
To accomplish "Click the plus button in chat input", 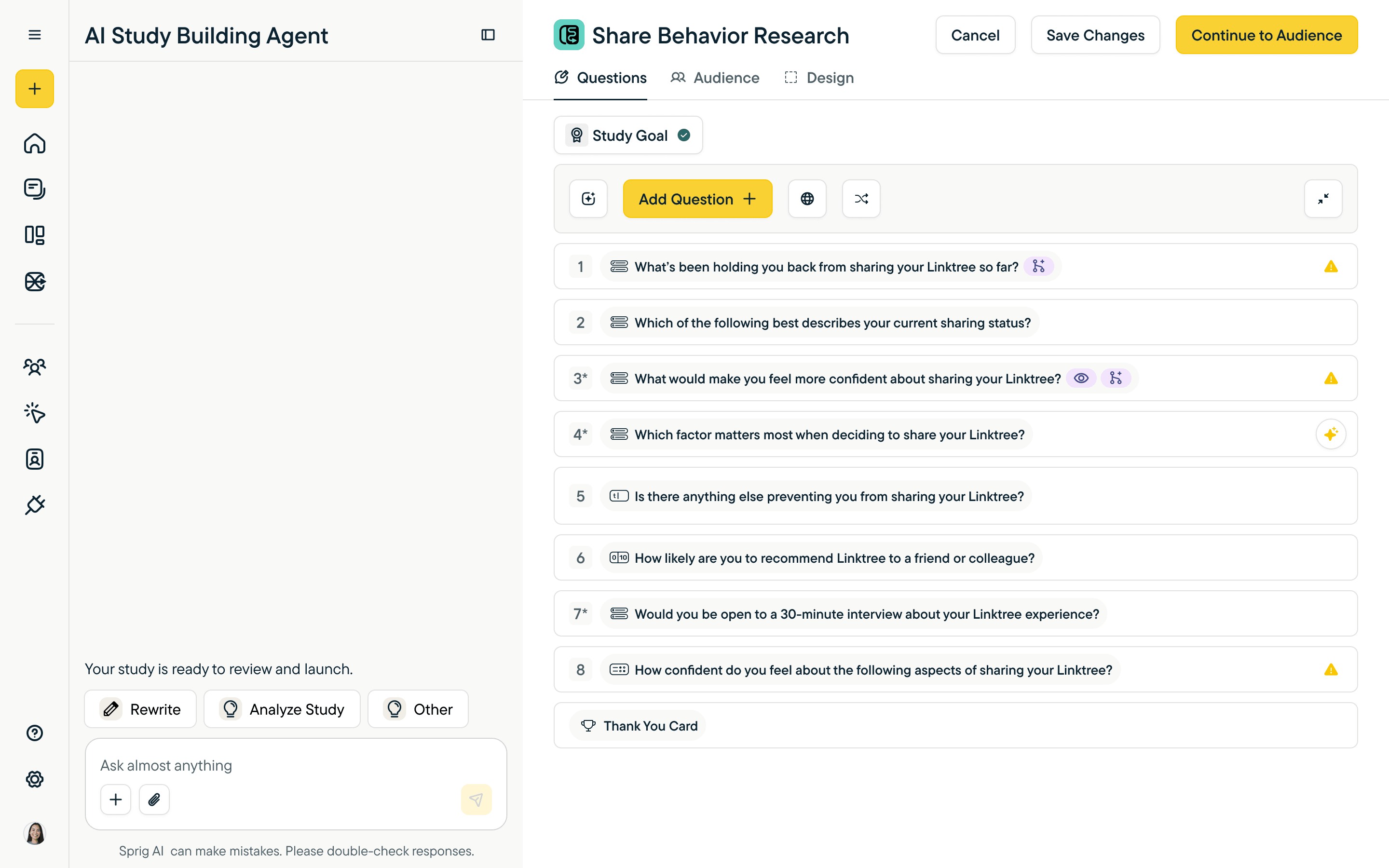I will coord(115,800).
